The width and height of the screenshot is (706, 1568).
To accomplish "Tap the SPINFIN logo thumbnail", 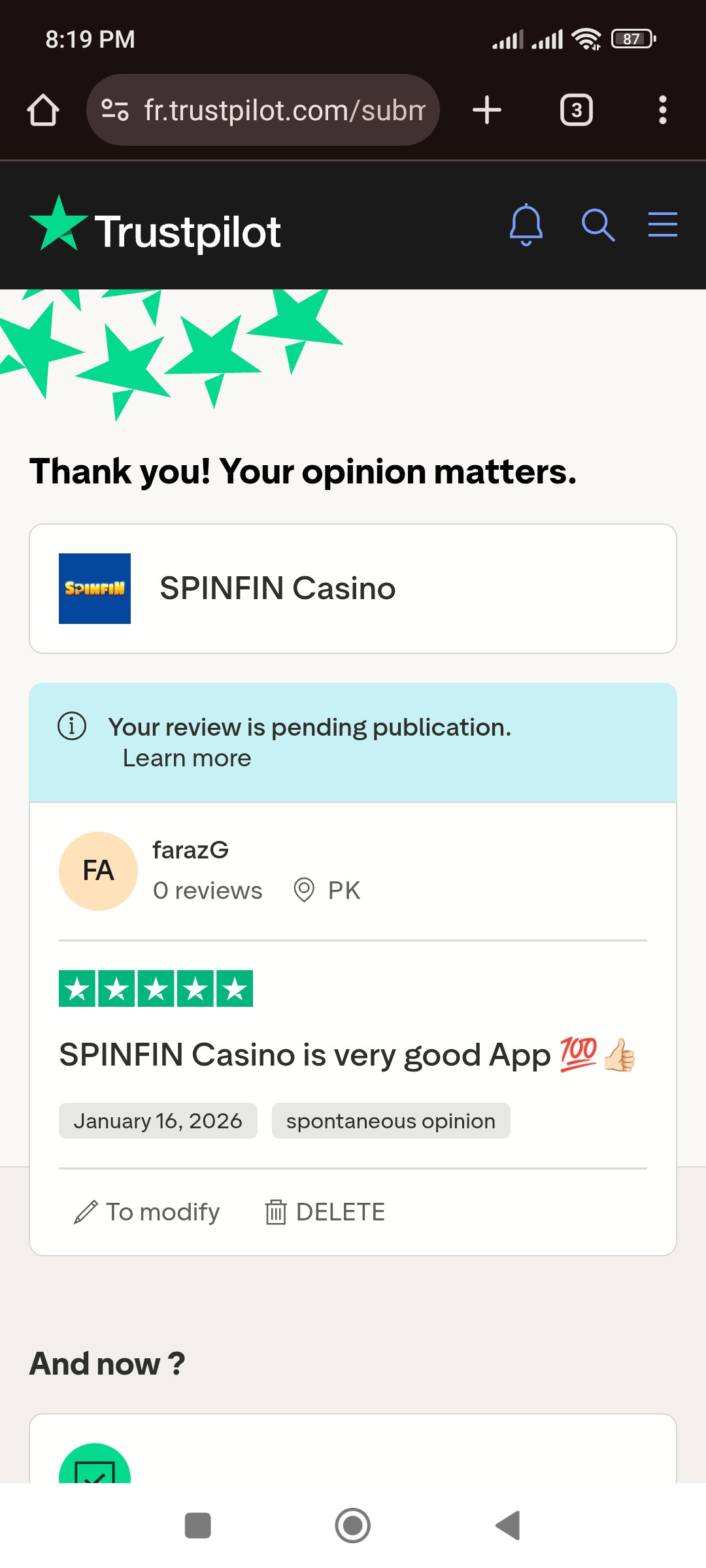I will [x=95, y=588].
